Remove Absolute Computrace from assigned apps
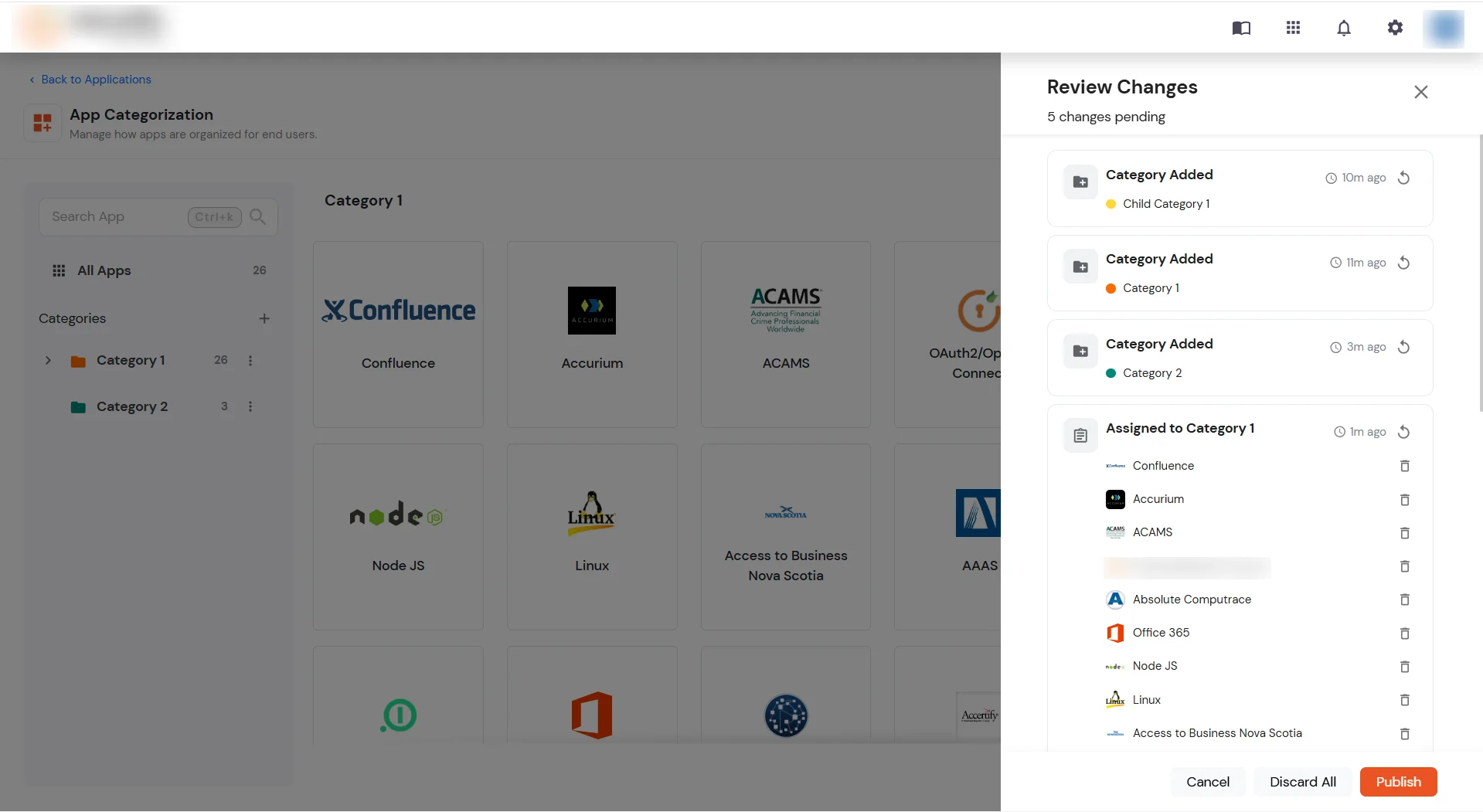The height and width of the screenshot is (812, 1483). coord(1405,600)
